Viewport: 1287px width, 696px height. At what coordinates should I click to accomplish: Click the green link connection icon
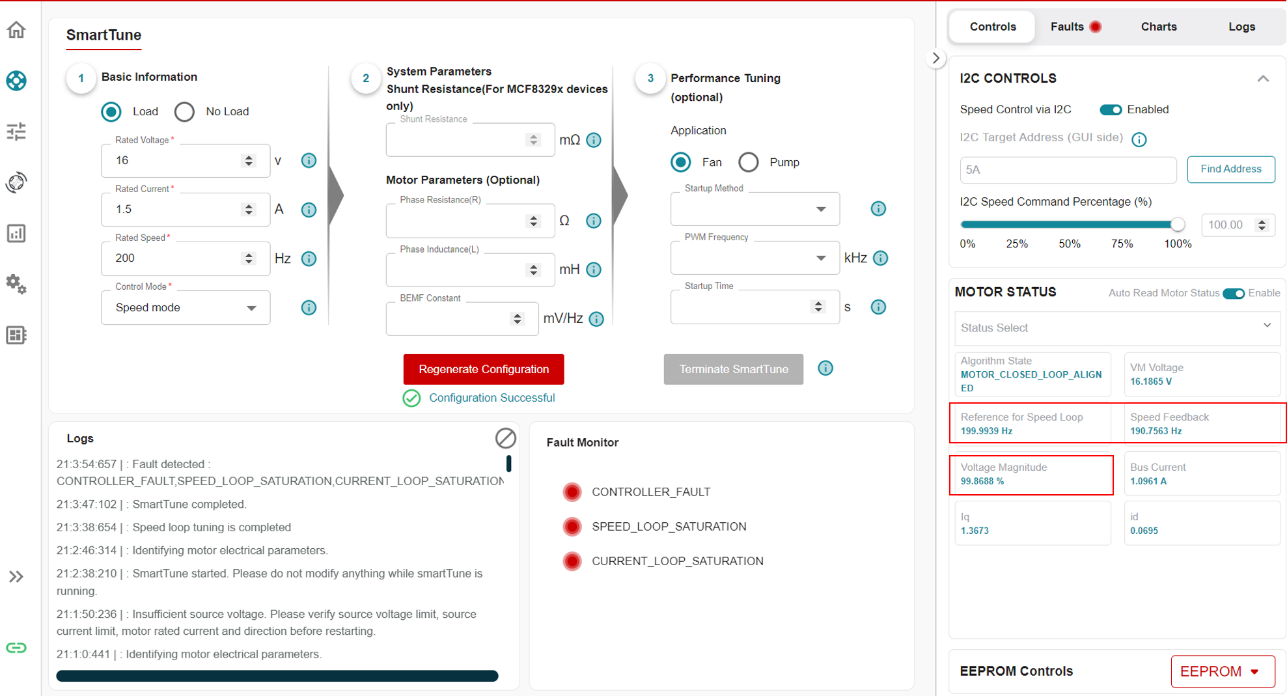click(16, 647)
